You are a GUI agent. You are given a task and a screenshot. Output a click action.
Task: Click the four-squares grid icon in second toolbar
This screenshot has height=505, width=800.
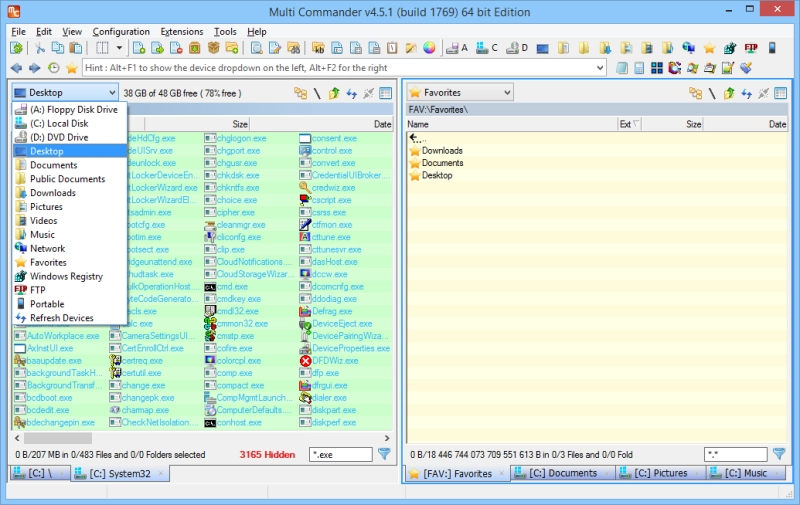click(x=657, y=68)
